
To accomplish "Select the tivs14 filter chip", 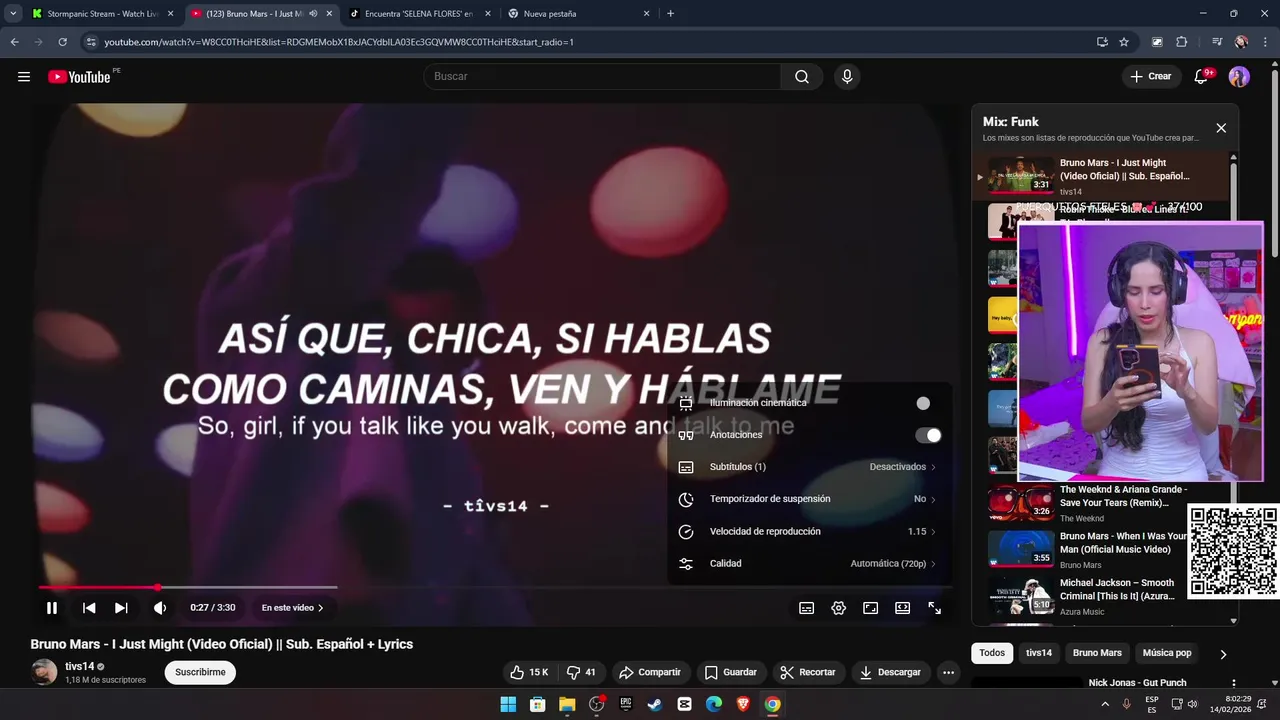I will 1039,653.
